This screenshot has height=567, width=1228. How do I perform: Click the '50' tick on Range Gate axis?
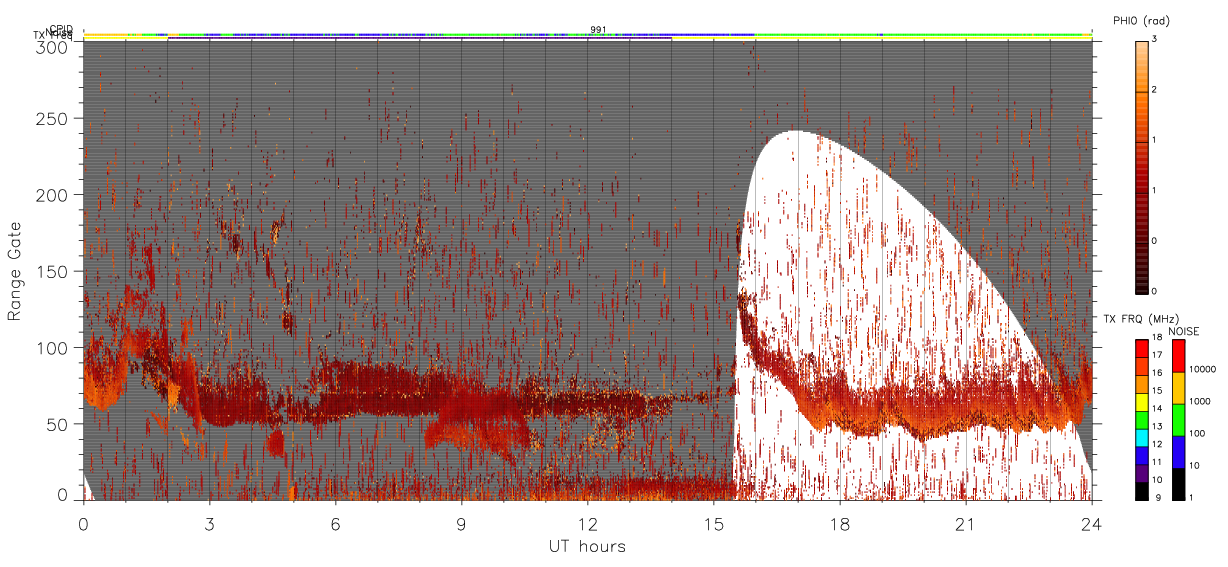pos(57,424)
